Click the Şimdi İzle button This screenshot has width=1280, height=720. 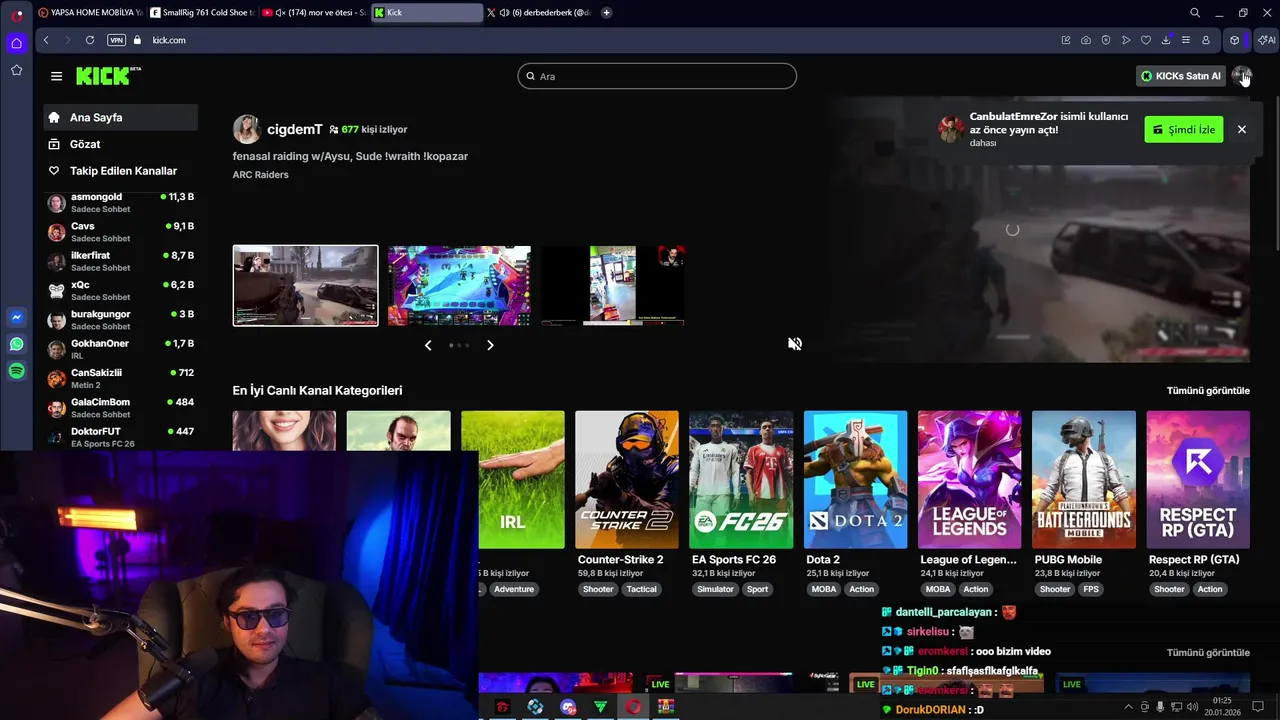[x=1184, y=130]
